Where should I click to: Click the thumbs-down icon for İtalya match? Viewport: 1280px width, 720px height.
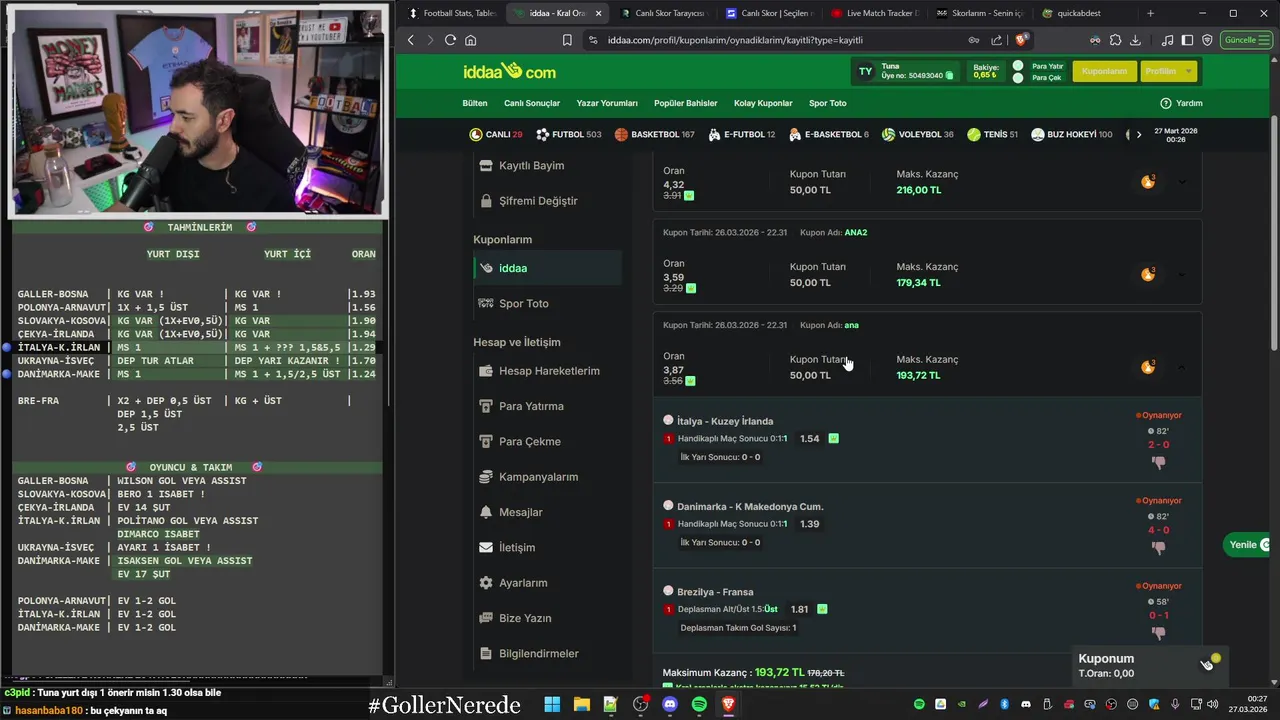1158,462
